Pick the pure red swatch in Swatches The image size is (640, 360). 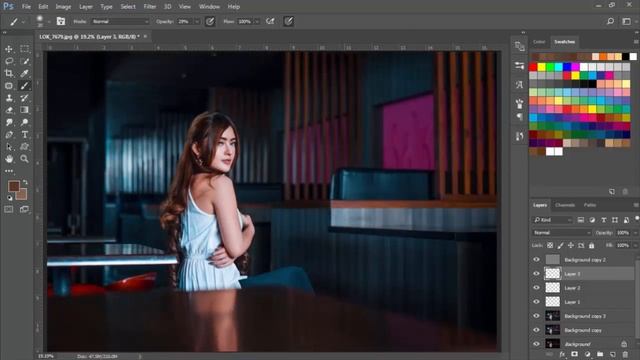click(533, 67)
